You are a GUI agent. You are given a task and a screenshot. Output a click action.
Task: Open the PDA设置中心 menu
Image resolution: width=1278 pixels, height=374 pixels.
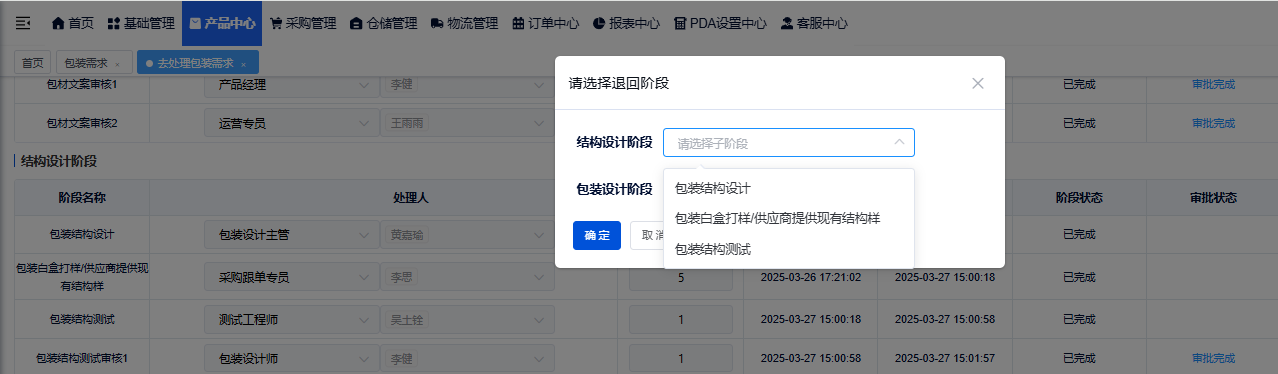pos(721,22)
